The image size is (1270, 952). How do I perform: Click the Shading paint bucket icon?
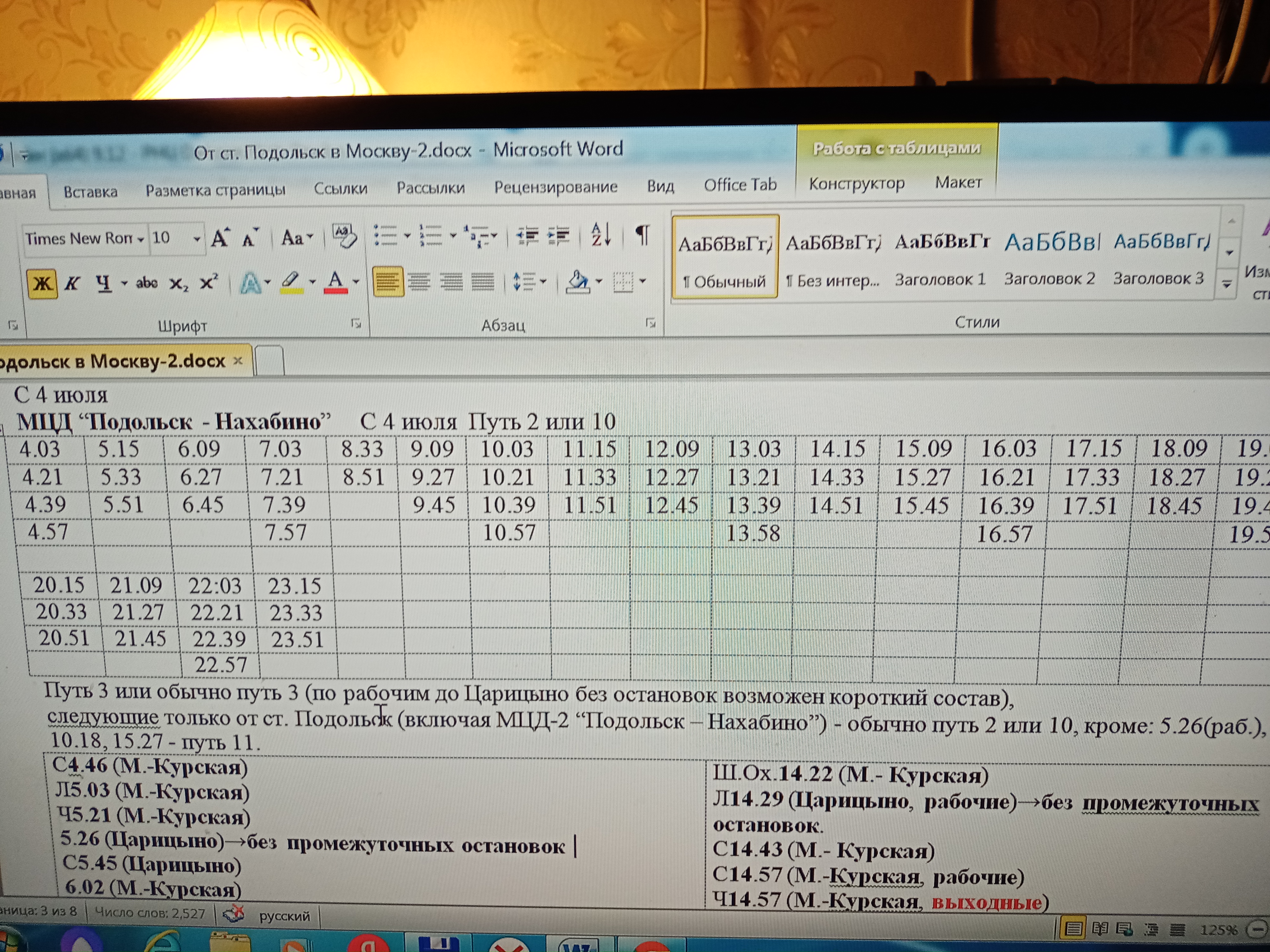(578, 282)
